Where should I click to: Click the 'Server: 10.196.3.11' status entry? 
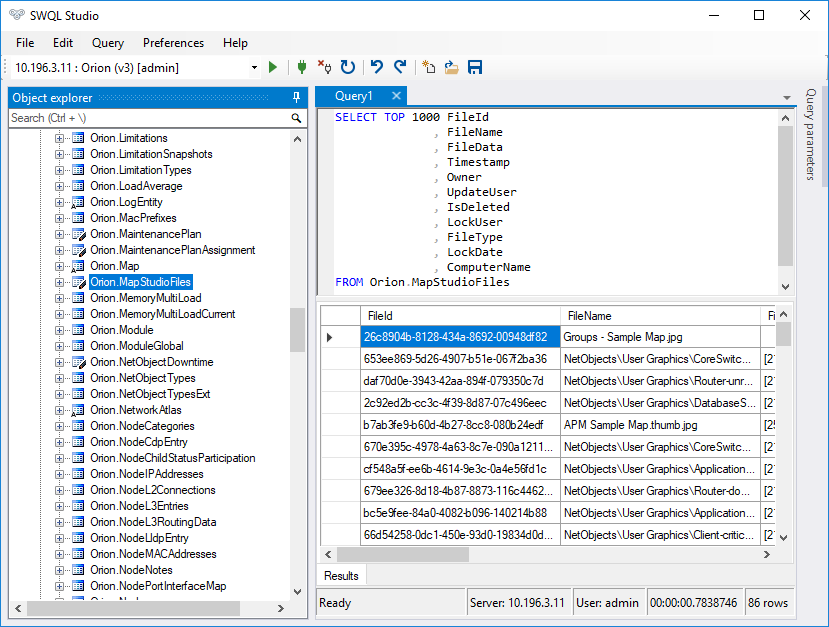point(518,603)
